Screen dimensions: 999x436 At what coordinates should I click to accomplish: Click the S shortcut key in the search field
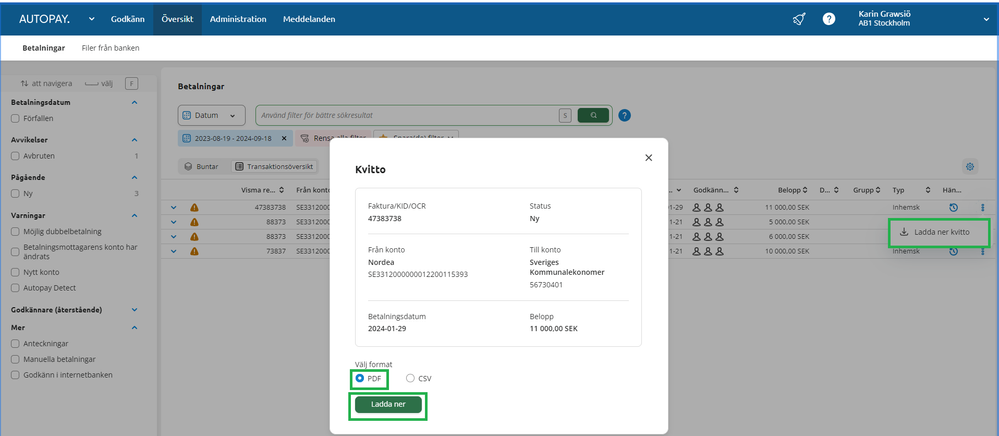click(x=564, y=115)
